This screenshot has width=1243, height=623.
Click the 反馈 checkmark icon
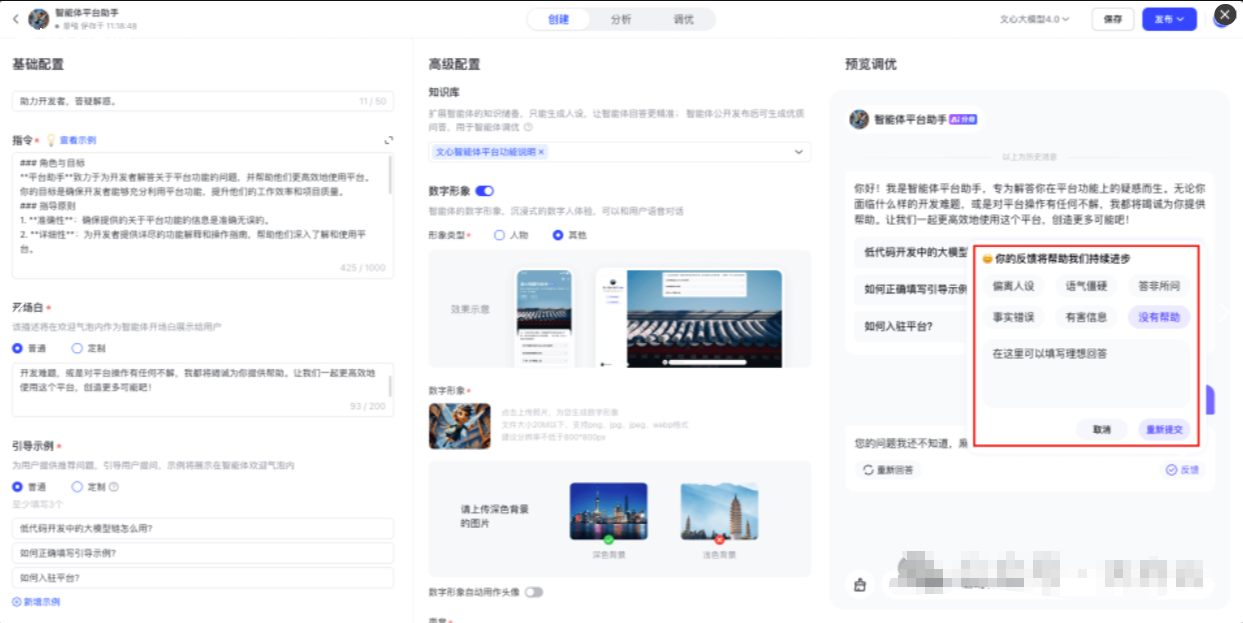[1171, 470]
